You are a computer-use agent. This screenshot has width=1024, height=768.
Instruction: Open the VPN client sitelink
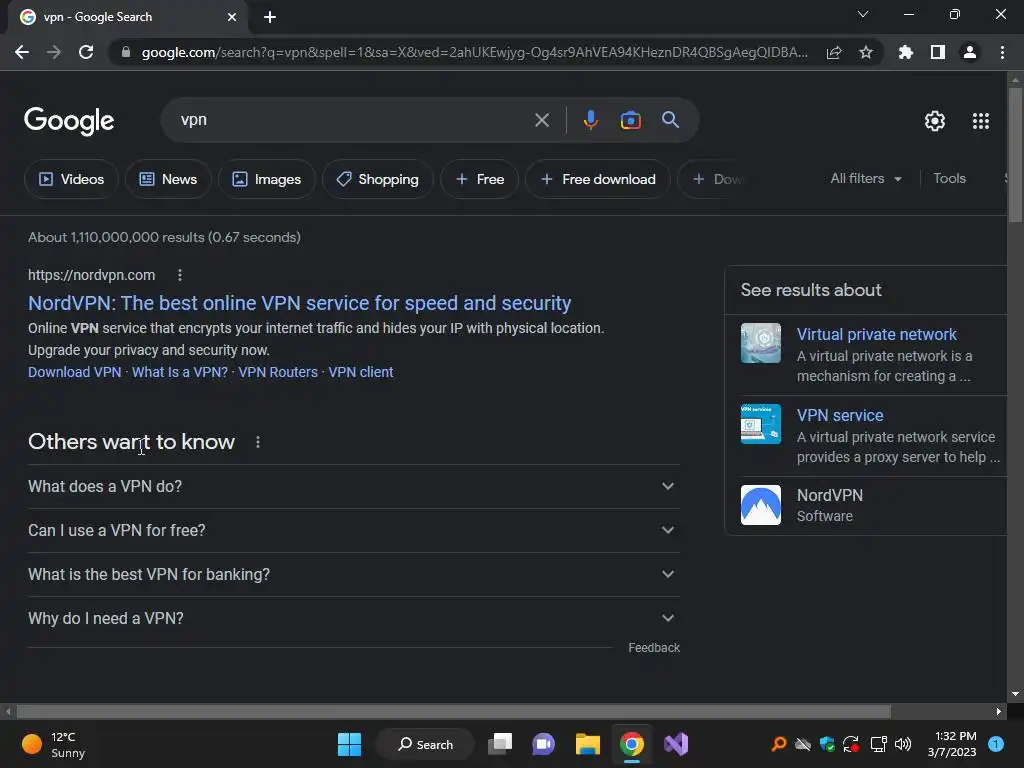pyautogui.click(x=360, y=372)
